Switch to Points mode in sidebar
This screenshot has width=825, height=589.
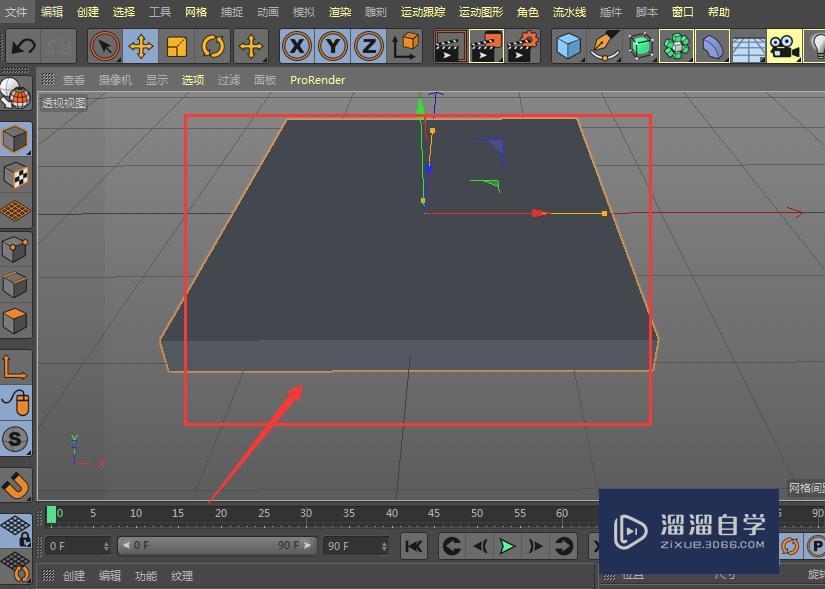15,248
